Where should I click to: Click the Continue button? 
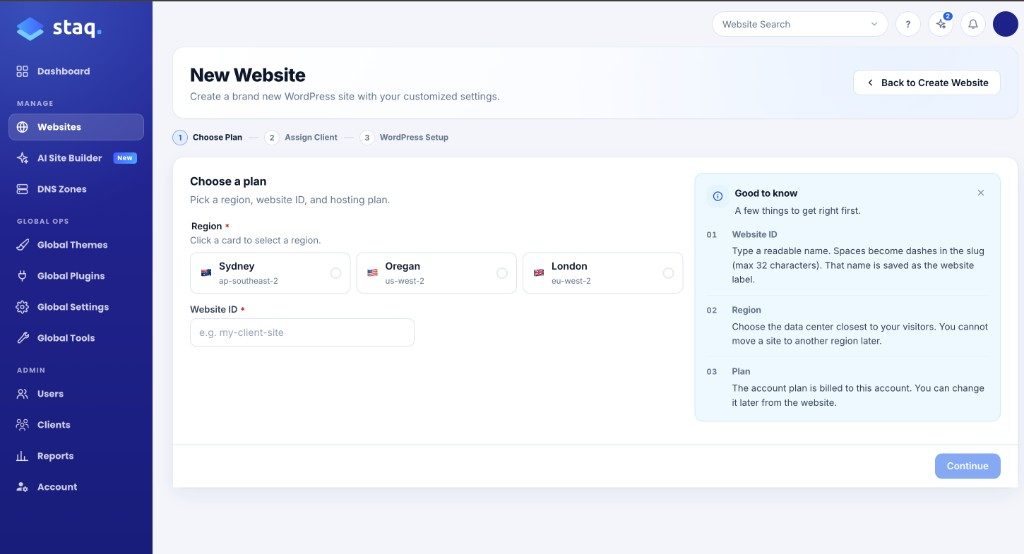tap(967, 466)
